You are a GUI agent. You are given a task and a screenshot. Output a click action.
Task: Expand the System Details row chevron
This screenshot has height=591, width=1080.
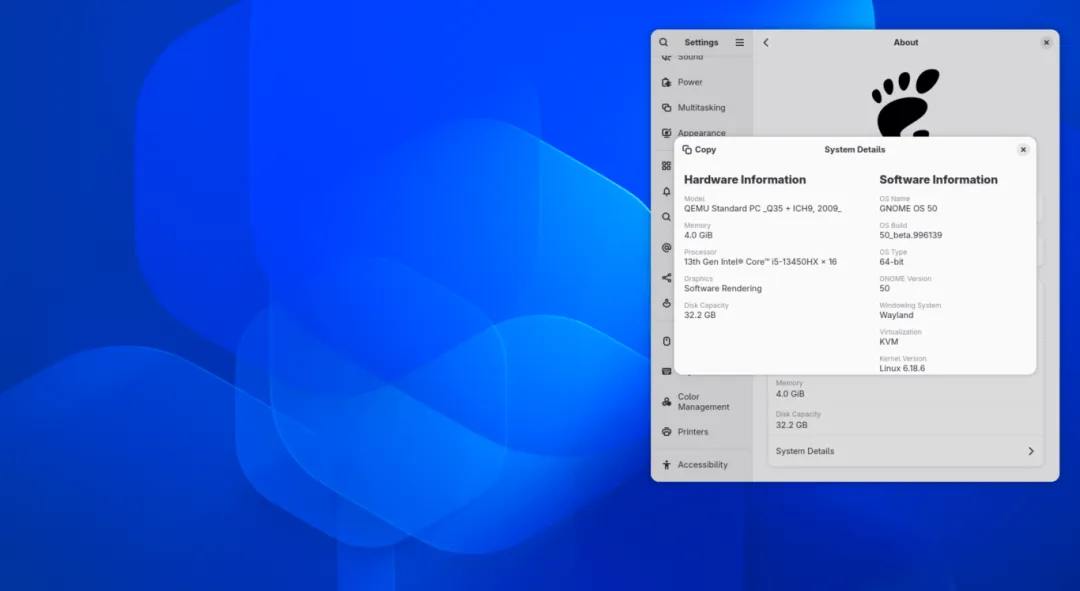pos(1030,451)
